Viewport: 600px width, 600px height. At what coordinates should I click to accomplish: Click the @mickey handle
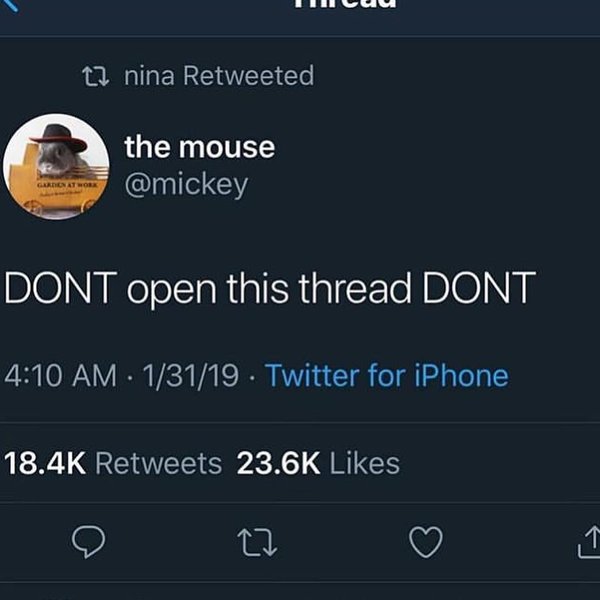point(186,185)
